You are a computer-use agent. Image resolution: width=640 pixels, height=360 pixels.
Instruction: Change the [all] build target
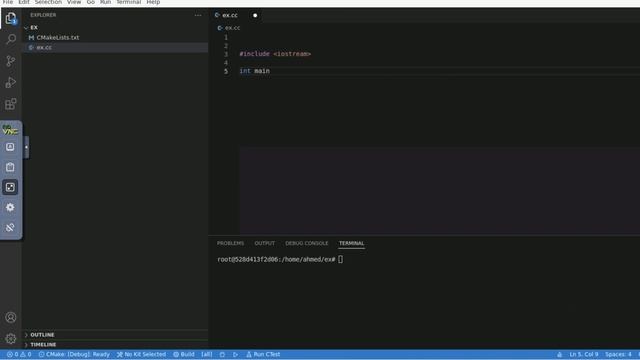[207, 354]
